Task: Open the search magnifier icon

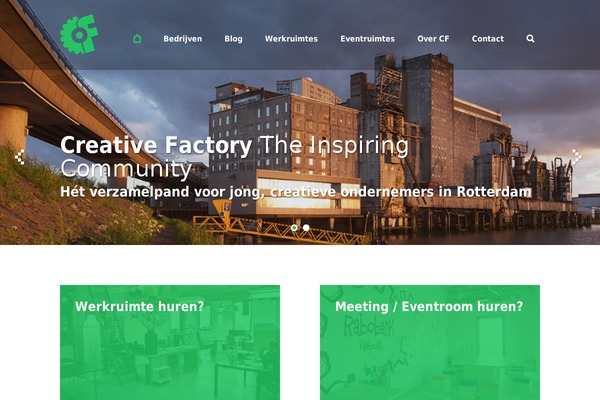Action: 530,39
